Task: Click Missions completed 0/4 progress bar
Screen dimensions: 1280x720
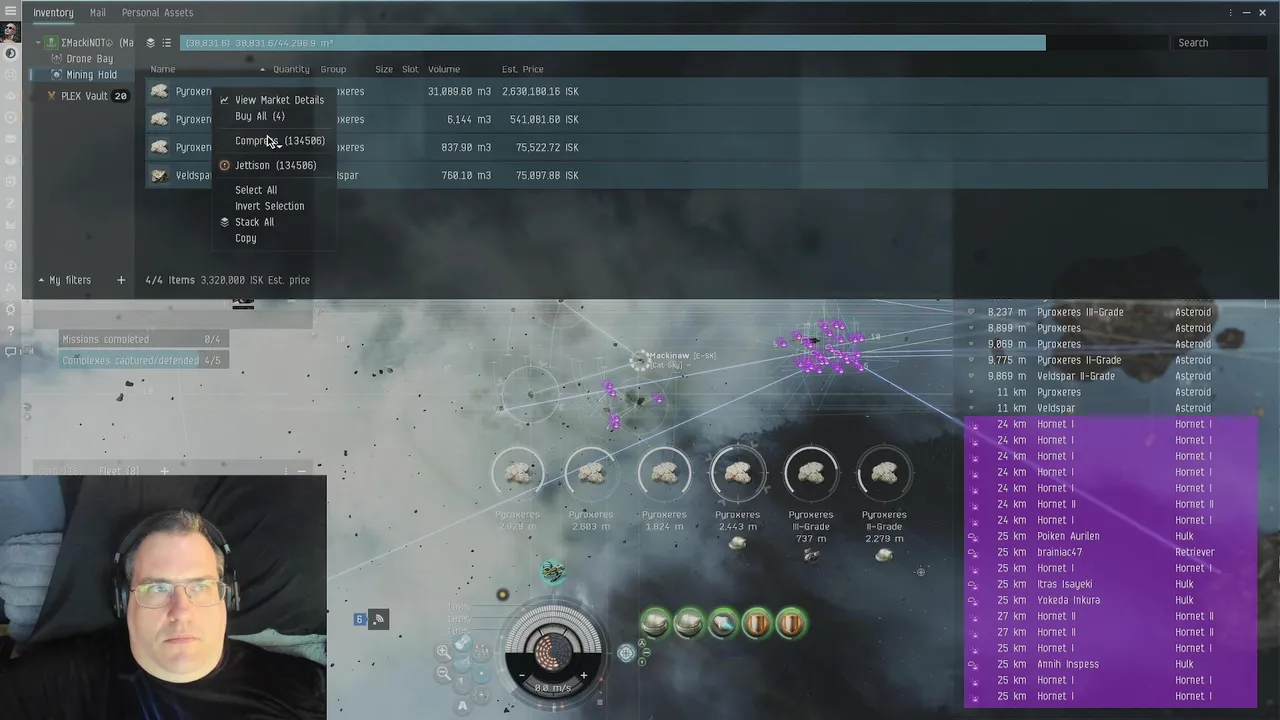Action: (x=142, y=339)
